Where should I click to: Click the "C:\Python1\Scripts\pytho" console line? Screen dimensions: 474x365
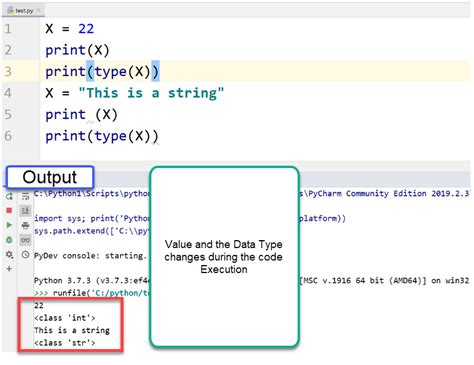pos(92,194)
